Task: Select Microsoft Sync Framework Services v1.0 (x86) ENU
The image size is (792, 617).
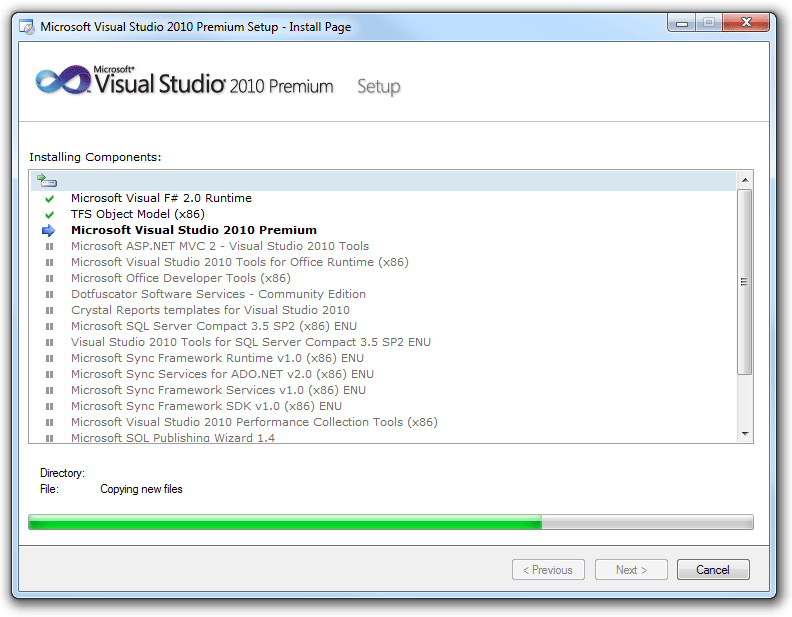Action: tap(218, 390)
